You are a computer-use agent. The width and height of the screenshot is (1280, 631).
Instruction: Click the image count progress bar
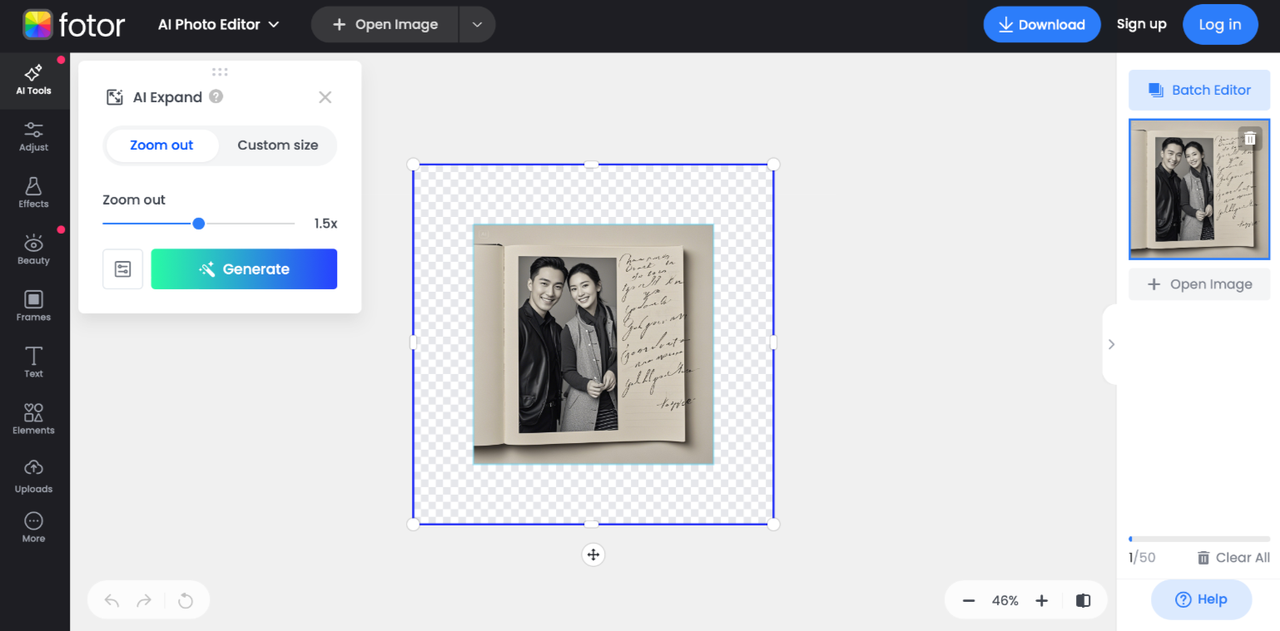[1200, 539]
